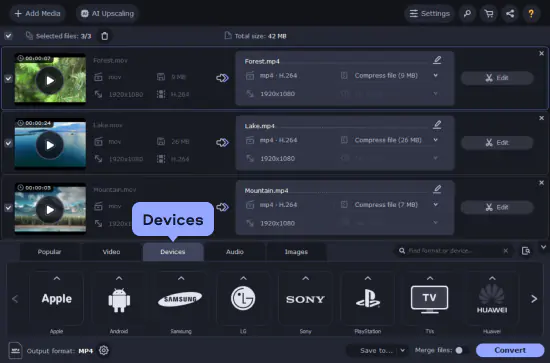Open the Save to dropdown arrow
The width and height of the screenshot is (550, 363).
(x=403, y=350)
